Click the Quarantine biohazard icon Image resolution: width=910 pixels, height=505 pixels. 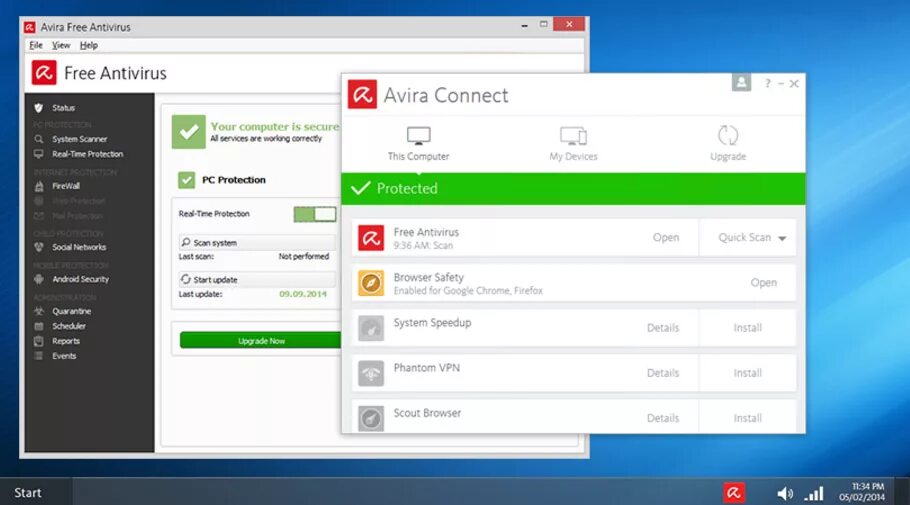(39, 311)
